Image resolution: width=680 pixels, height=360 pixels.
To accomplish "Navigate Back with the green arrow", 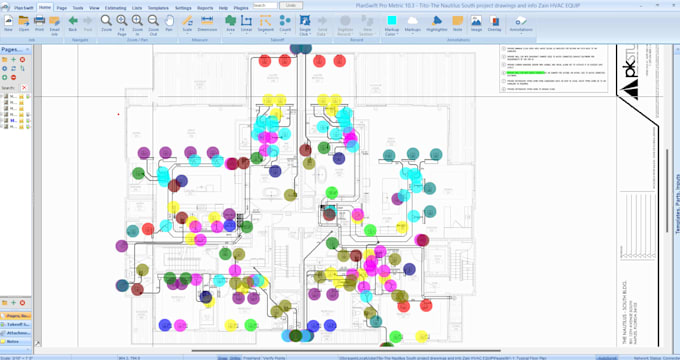I will pyautogui.click(x=73, y=23).
